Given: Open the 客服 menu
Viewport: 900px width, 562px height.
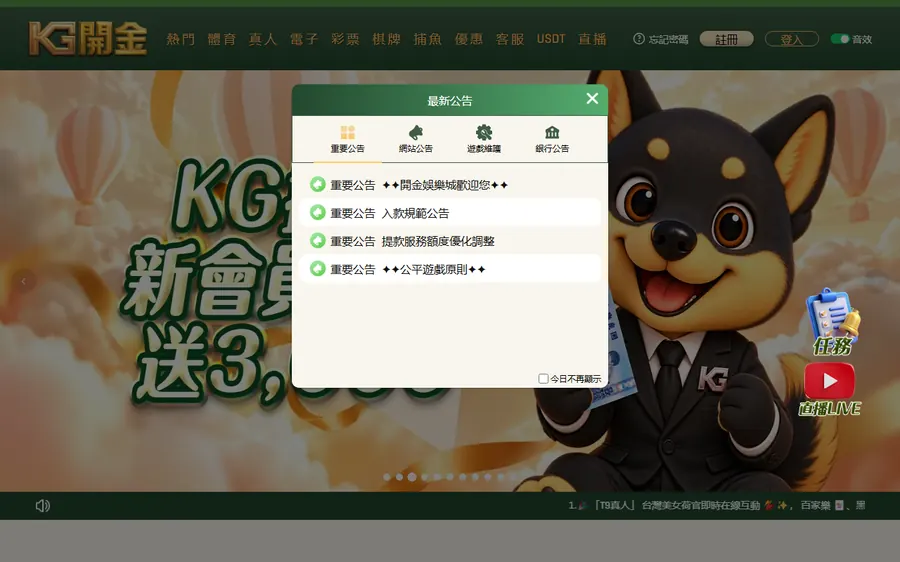Looking at the screenshot, I should click(x=510, y=39).
